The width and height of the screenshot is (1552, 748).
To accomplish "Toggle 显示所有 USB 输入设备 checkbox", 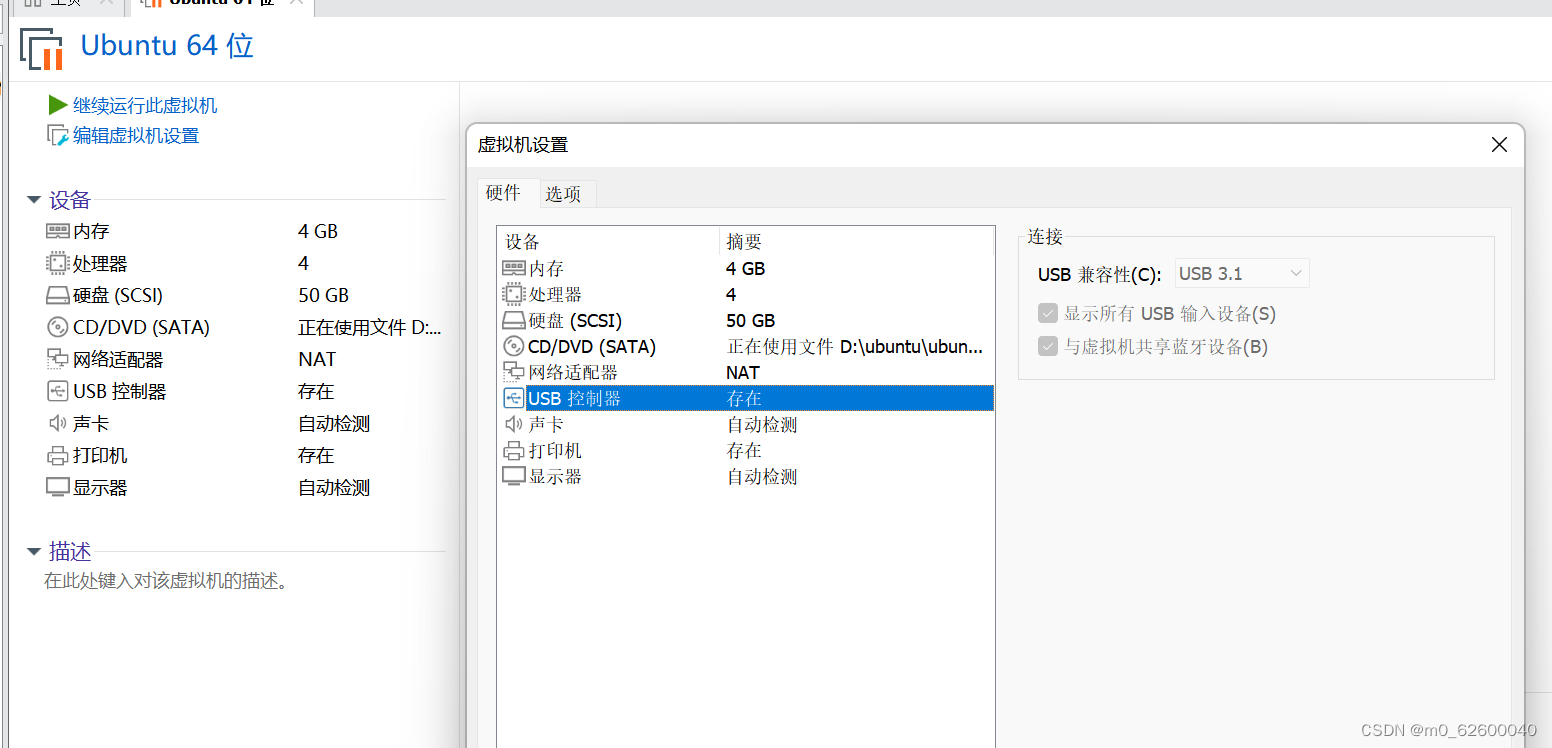I will [x=1048, y=313].
